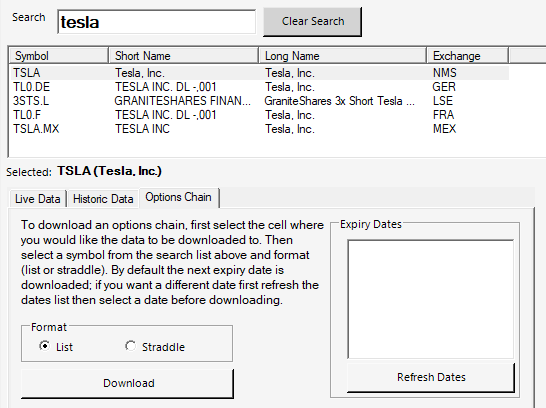Open the Options Chain tab
The height and width of the screenshot is (408, 546).
coord(178,197)
